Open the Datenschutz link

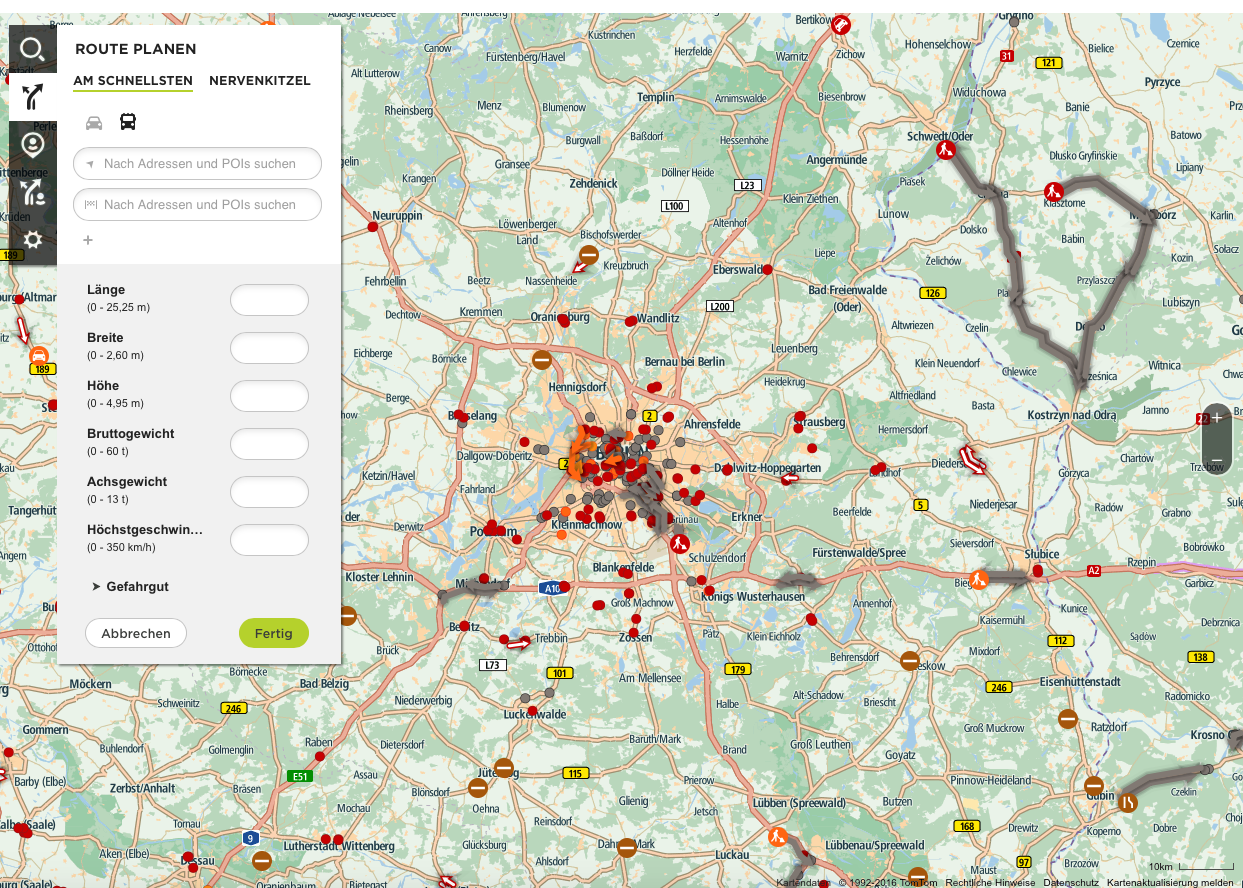tap(1069, 882)
